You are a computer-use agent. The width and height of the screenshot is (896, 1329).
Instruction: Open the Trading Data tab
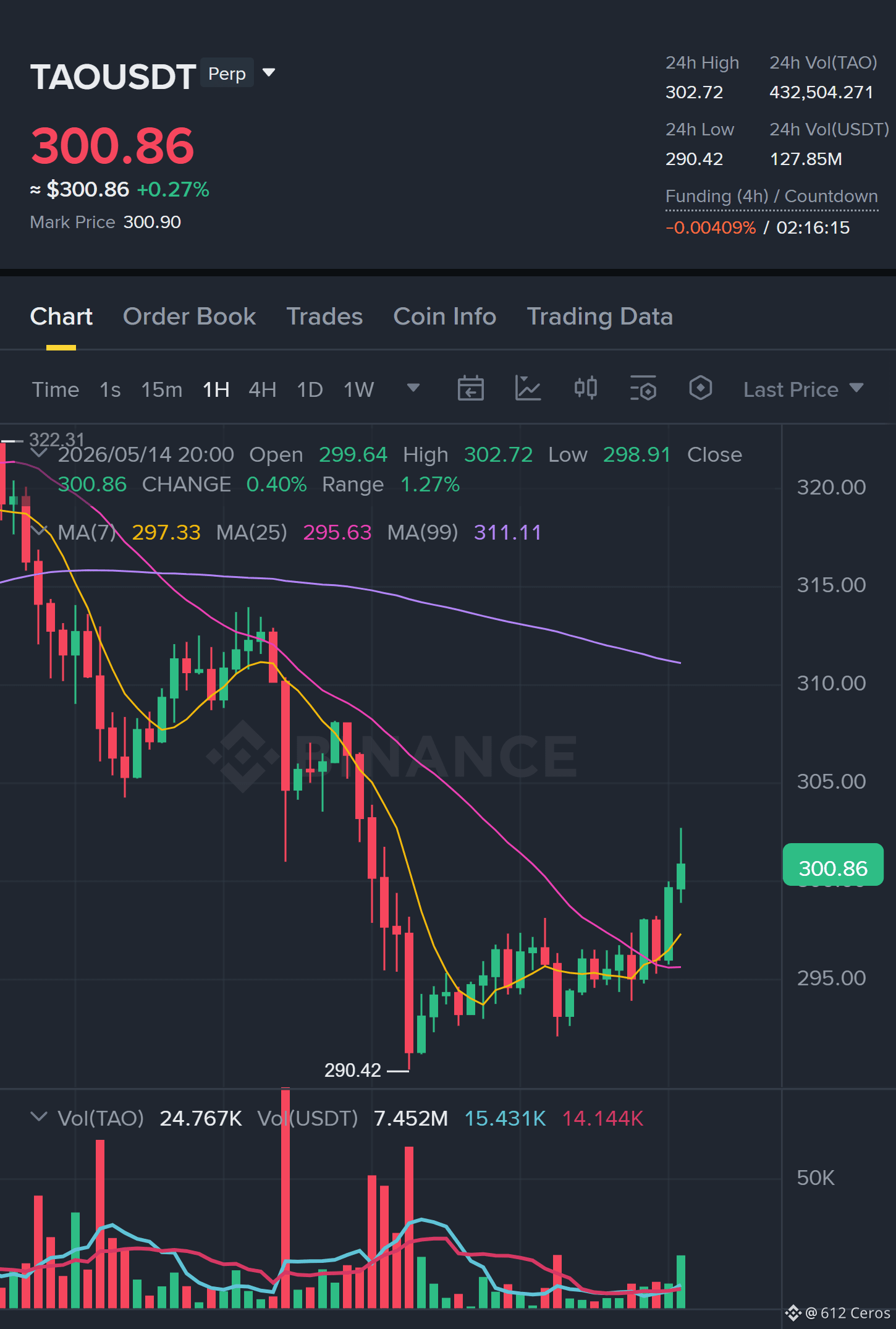coord(599,316)
